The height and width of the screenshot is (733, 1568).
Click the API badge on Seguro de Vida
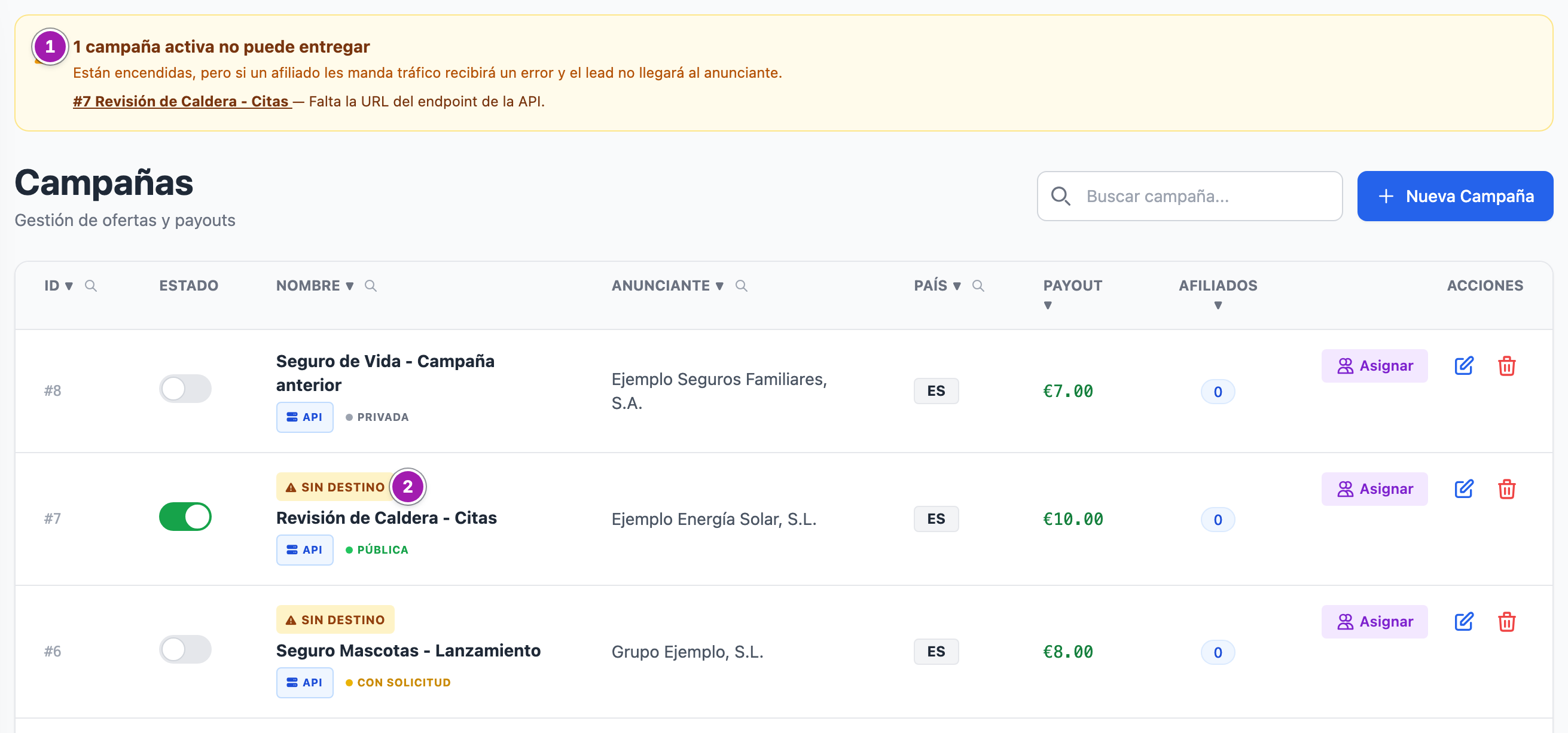[x=304, y=417]
